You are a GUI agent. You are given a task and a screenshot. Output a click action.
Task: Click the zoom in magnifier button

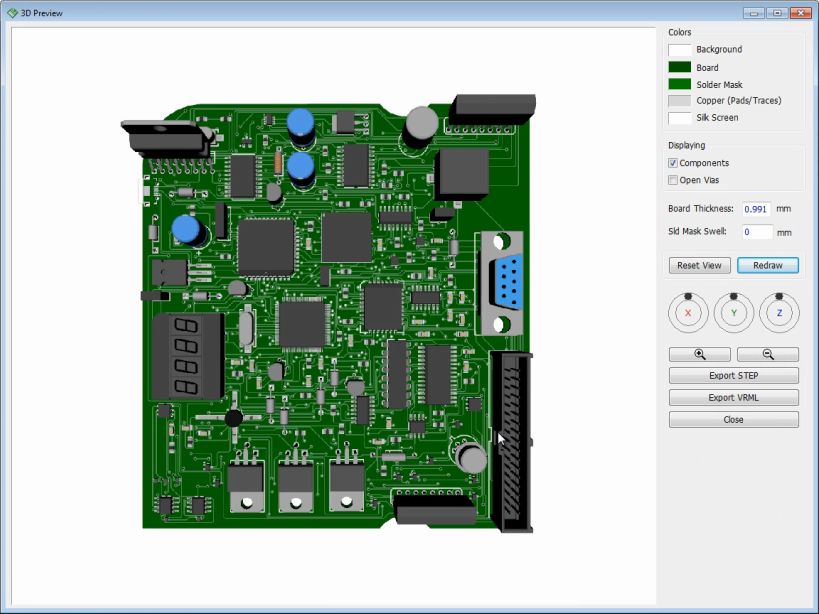[x=699, y=354]
